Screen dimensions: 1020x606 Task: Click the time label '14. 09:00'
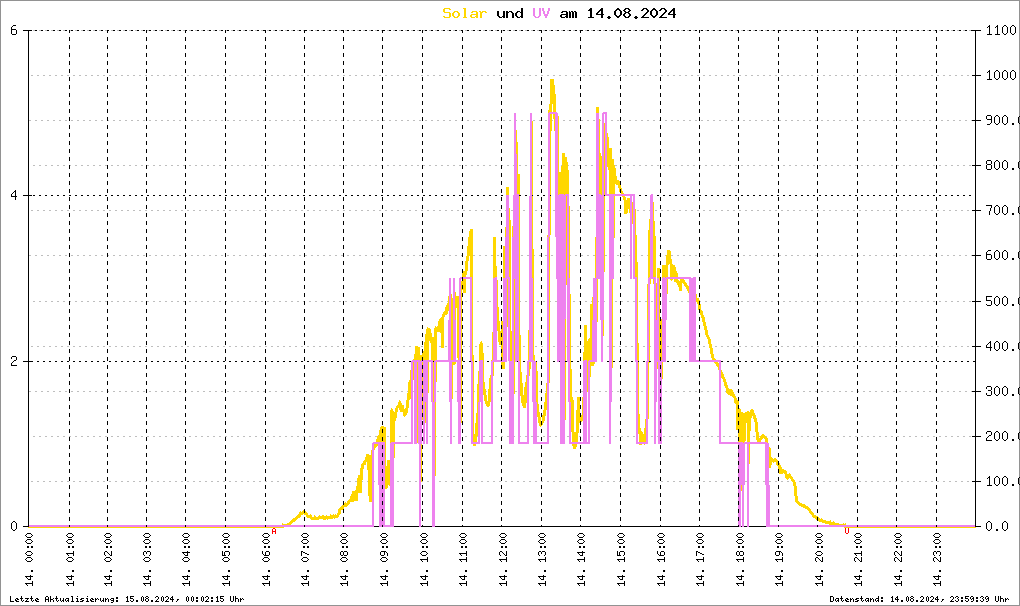[x=384, y=559]
